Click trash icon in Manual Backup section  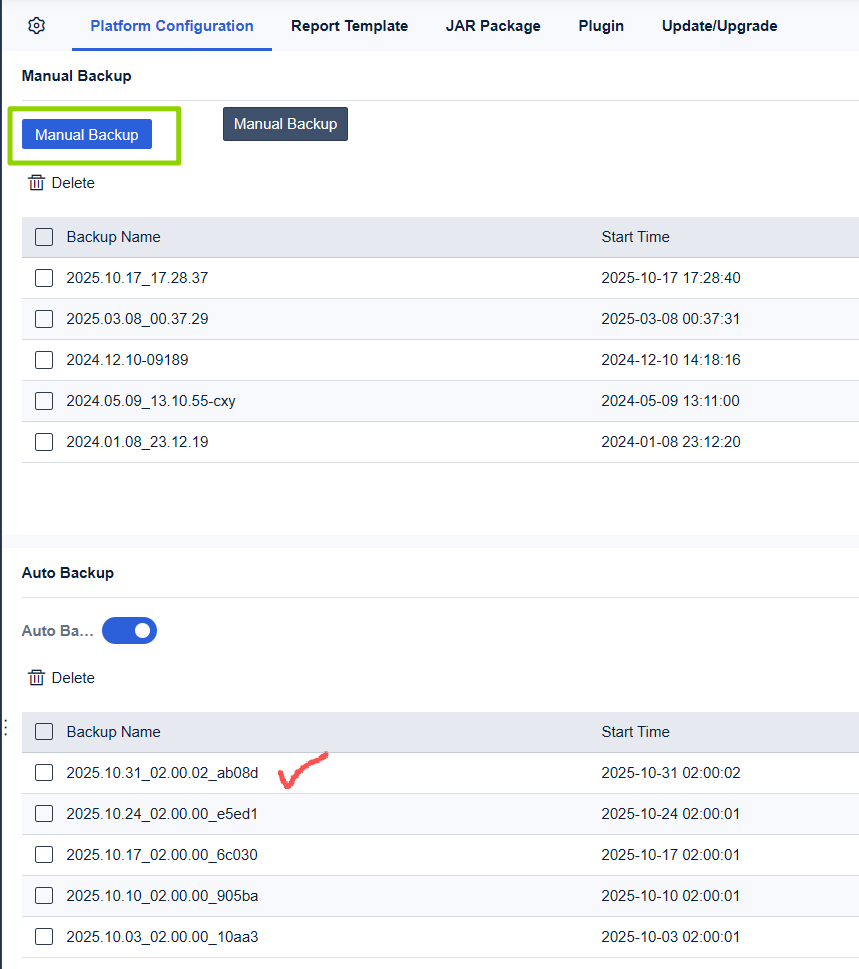tap(36, 183)
